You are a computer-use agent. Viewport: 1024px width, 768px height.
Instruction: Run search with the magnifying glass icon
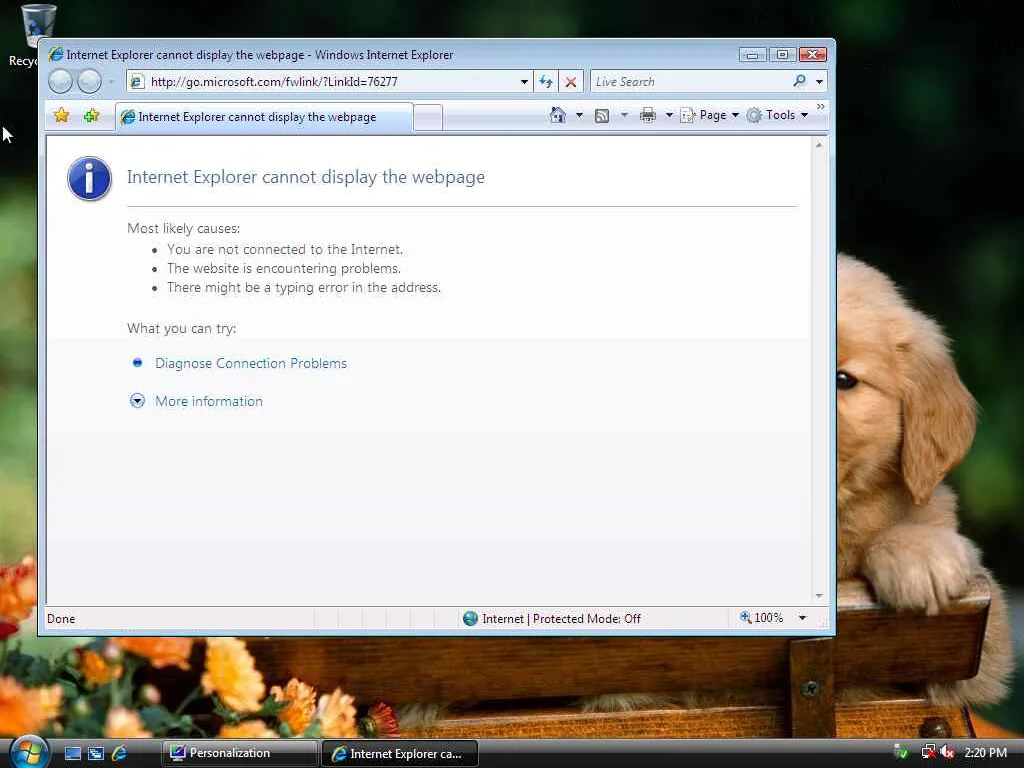pos(799,81)
